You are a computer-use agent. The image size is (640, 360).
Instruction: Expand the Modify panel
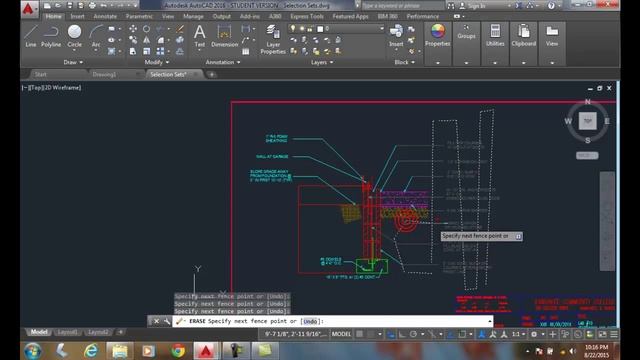tap(157, 62)
